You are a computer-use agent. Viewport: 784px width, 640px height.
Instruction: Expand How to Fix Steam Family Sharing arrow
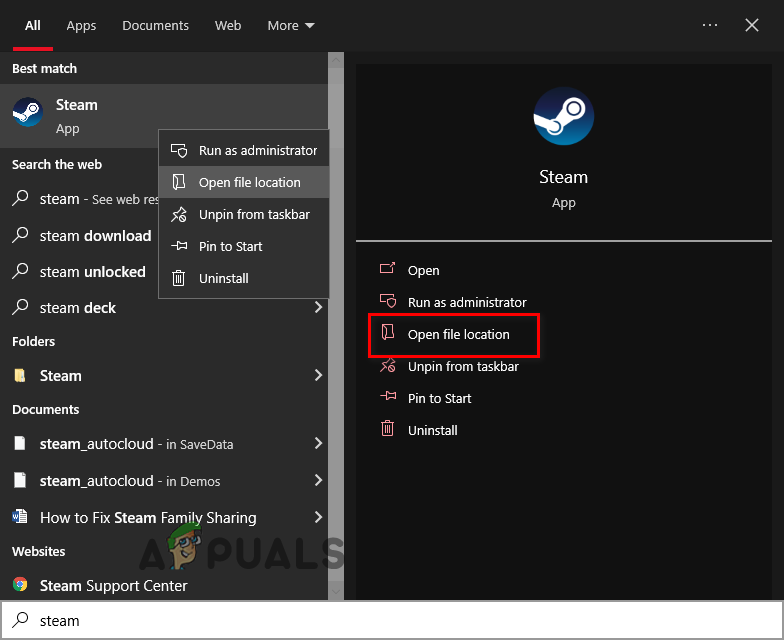318,517
